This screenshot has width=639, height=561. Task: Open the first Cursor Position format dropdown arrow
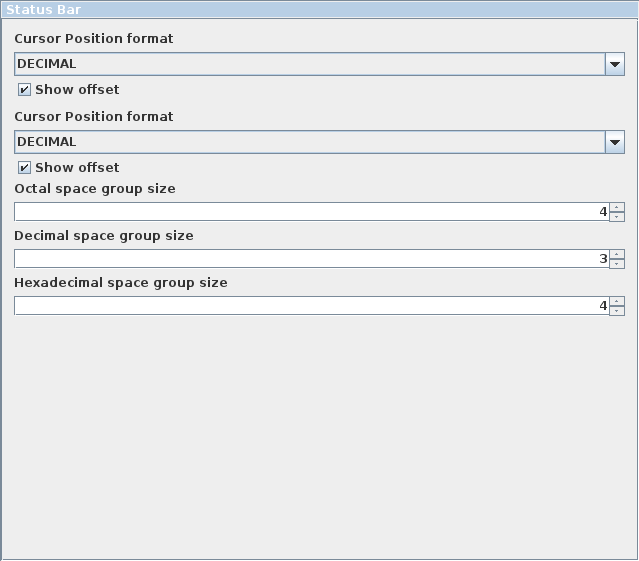615,64
